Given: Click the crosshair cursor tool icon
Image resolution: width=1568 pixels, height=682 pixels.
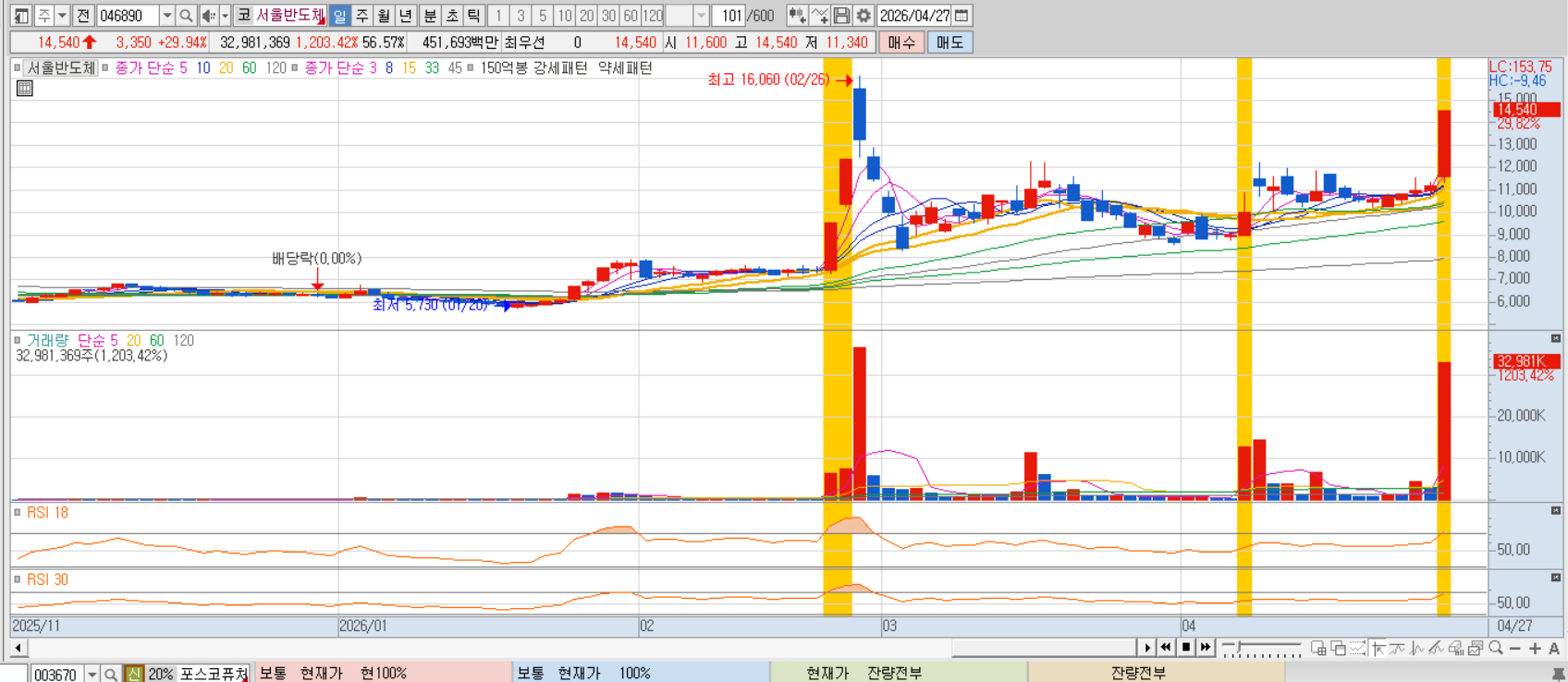Looking at the screenshot, I should (x=1378, y=648).
